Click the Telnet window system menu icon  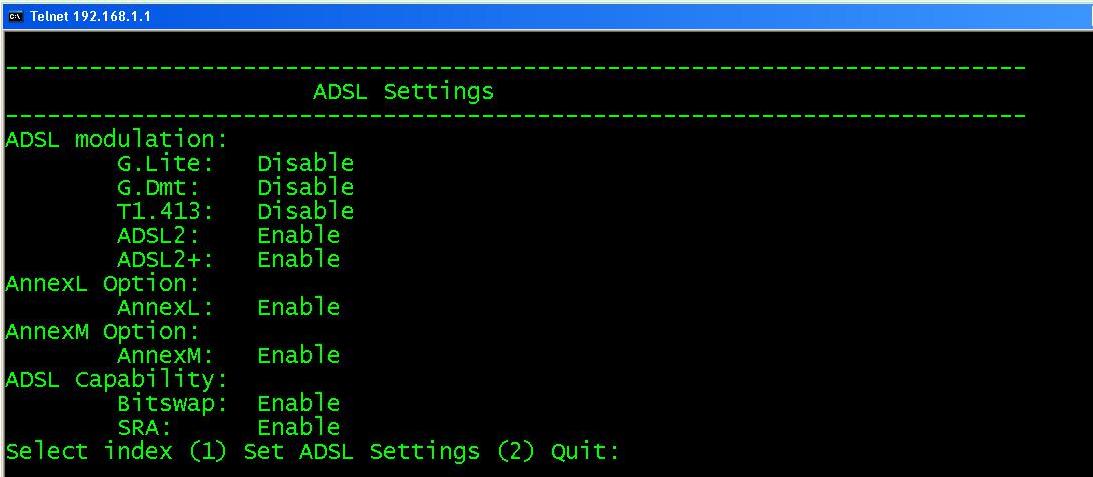[16, 16]
